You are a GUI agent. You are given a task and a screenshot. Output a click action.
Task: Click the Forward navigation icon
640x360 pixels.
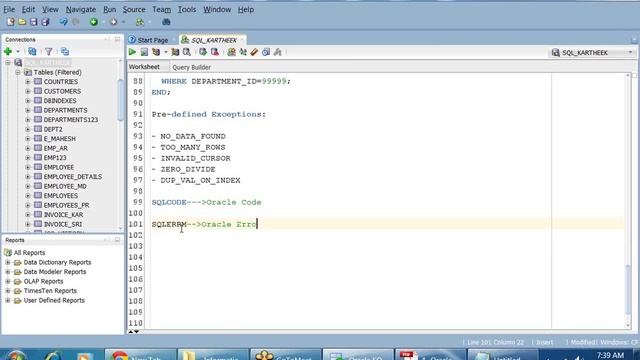(113, 22)
